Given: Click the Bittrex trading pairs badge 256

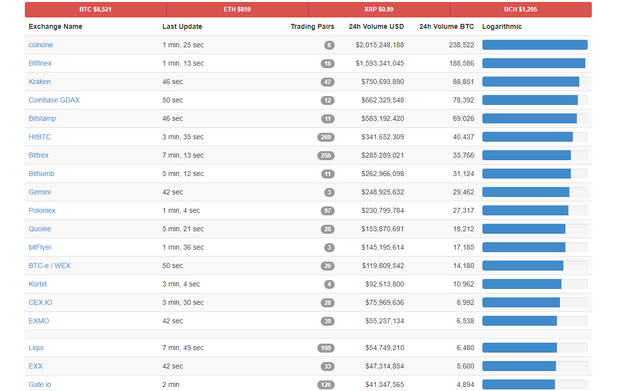Looking at the screenshot, I should (x=326, y=156).
